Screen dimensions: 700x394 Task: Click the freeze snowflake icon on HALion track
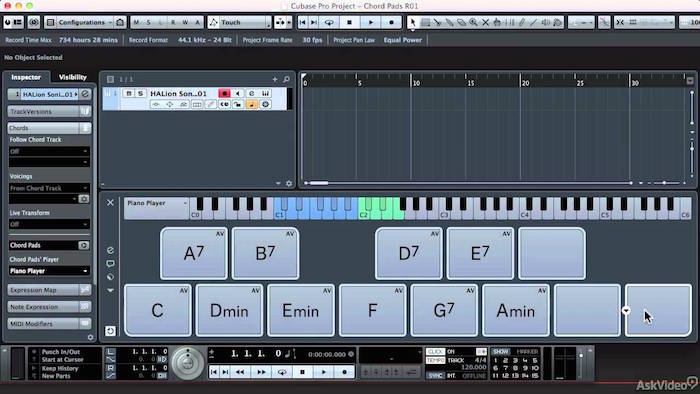click(266, 104)
